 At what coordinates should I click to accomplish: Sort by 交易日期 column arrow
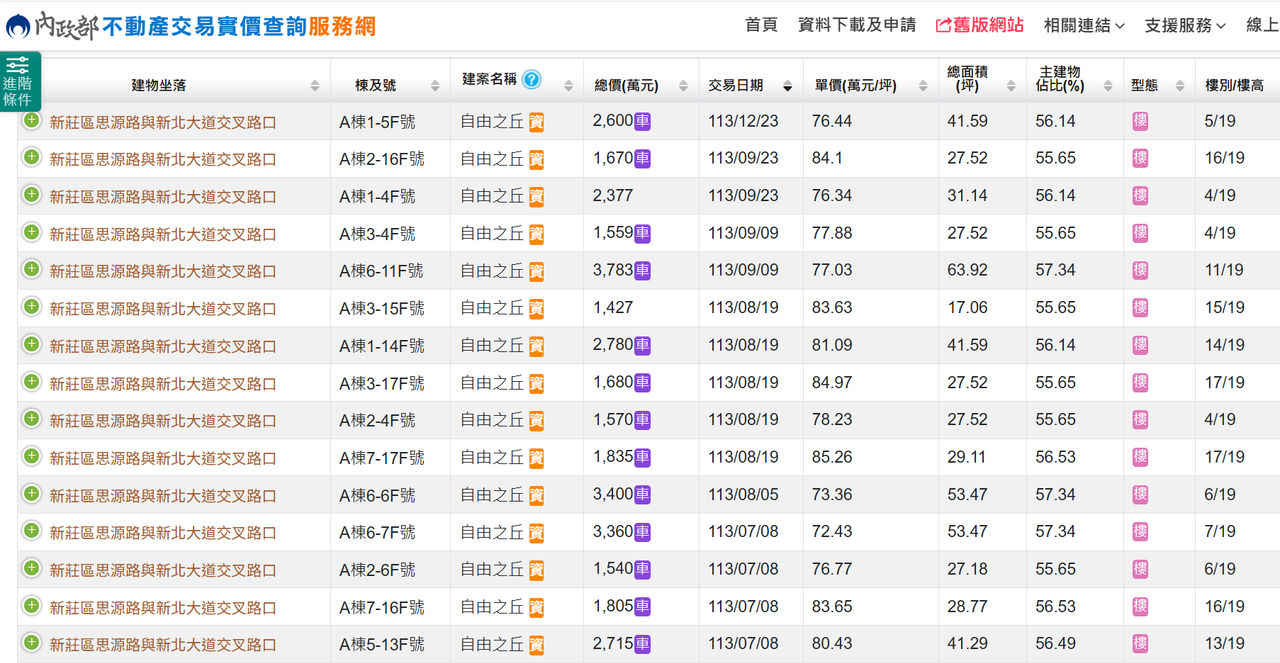coord(787,86)
